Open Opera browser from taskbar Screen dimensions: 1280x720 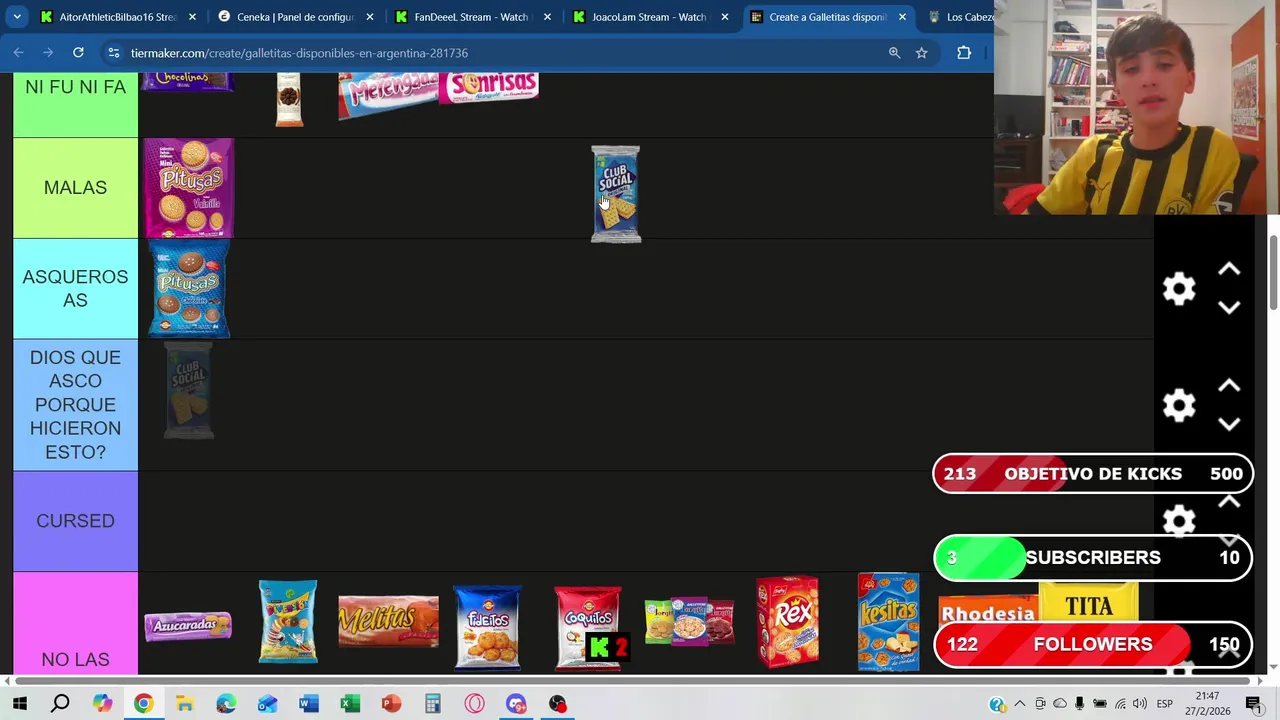point(474,704)
